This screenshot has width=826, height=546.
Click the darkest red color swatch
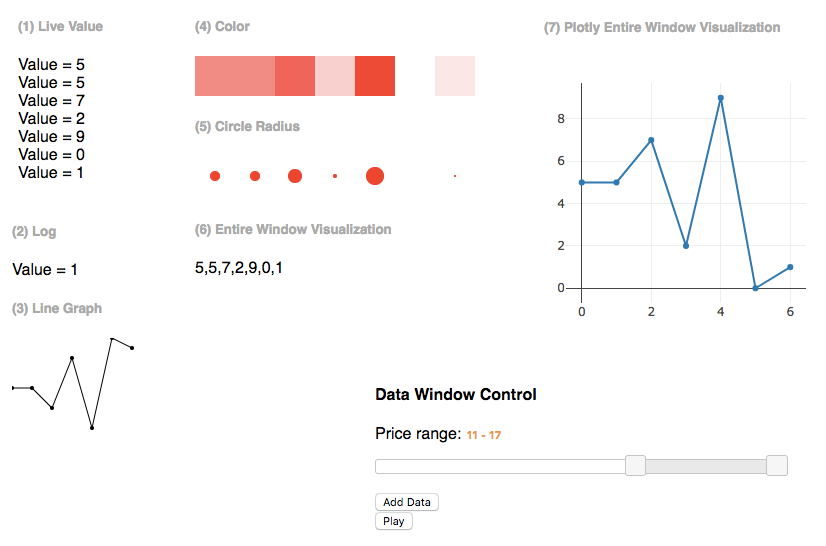375,76
